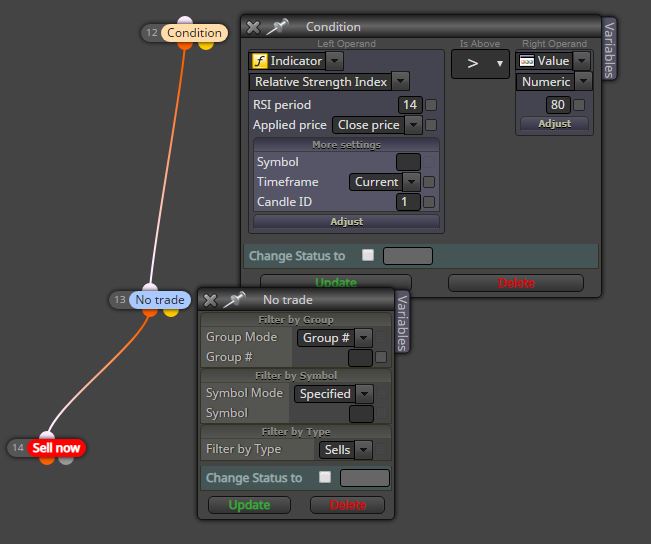Close the Condition panel with X icon

coord(253,27)
